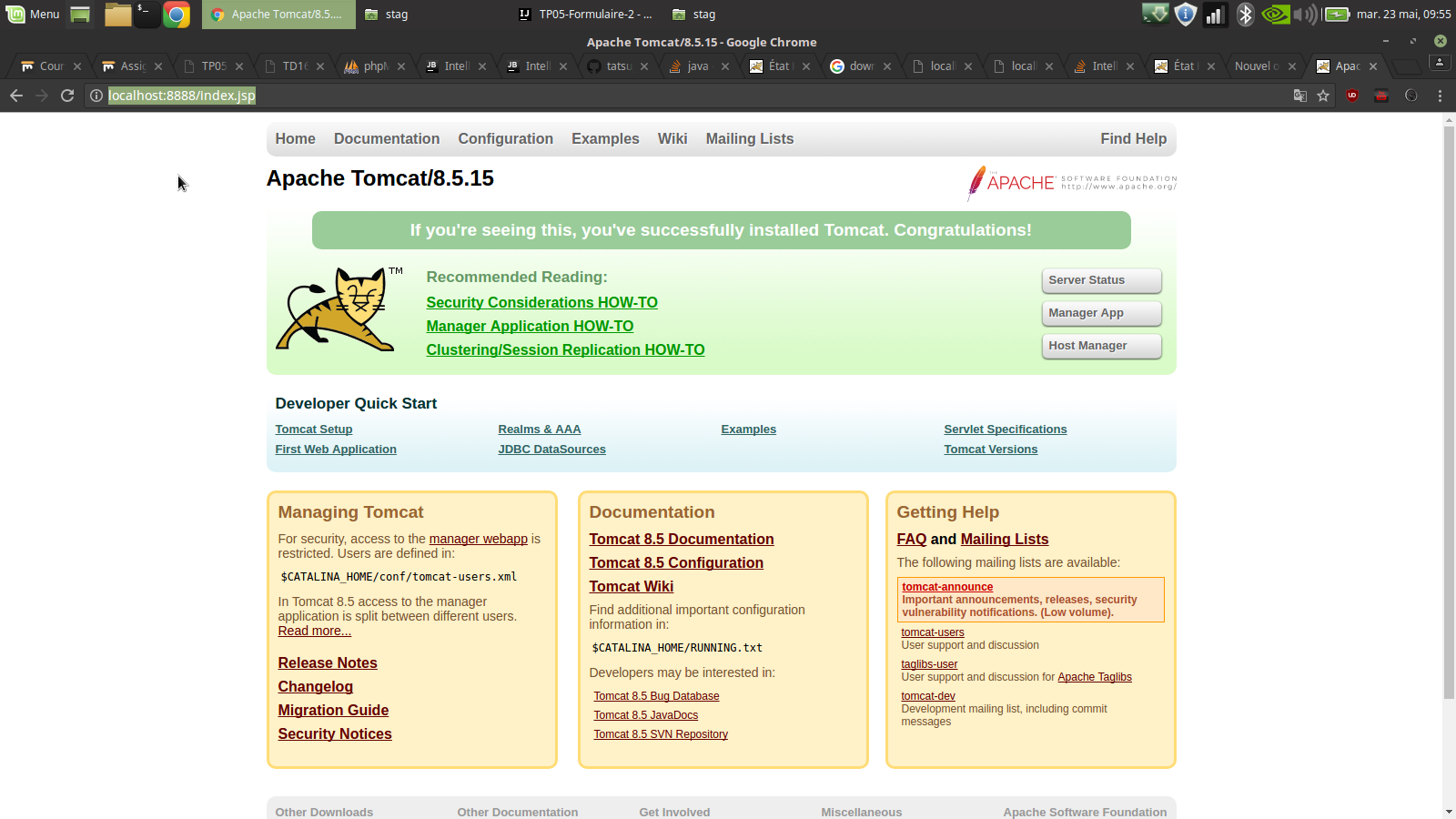
Task: Click the round grey extension icon
Action: pos(1411,96)
